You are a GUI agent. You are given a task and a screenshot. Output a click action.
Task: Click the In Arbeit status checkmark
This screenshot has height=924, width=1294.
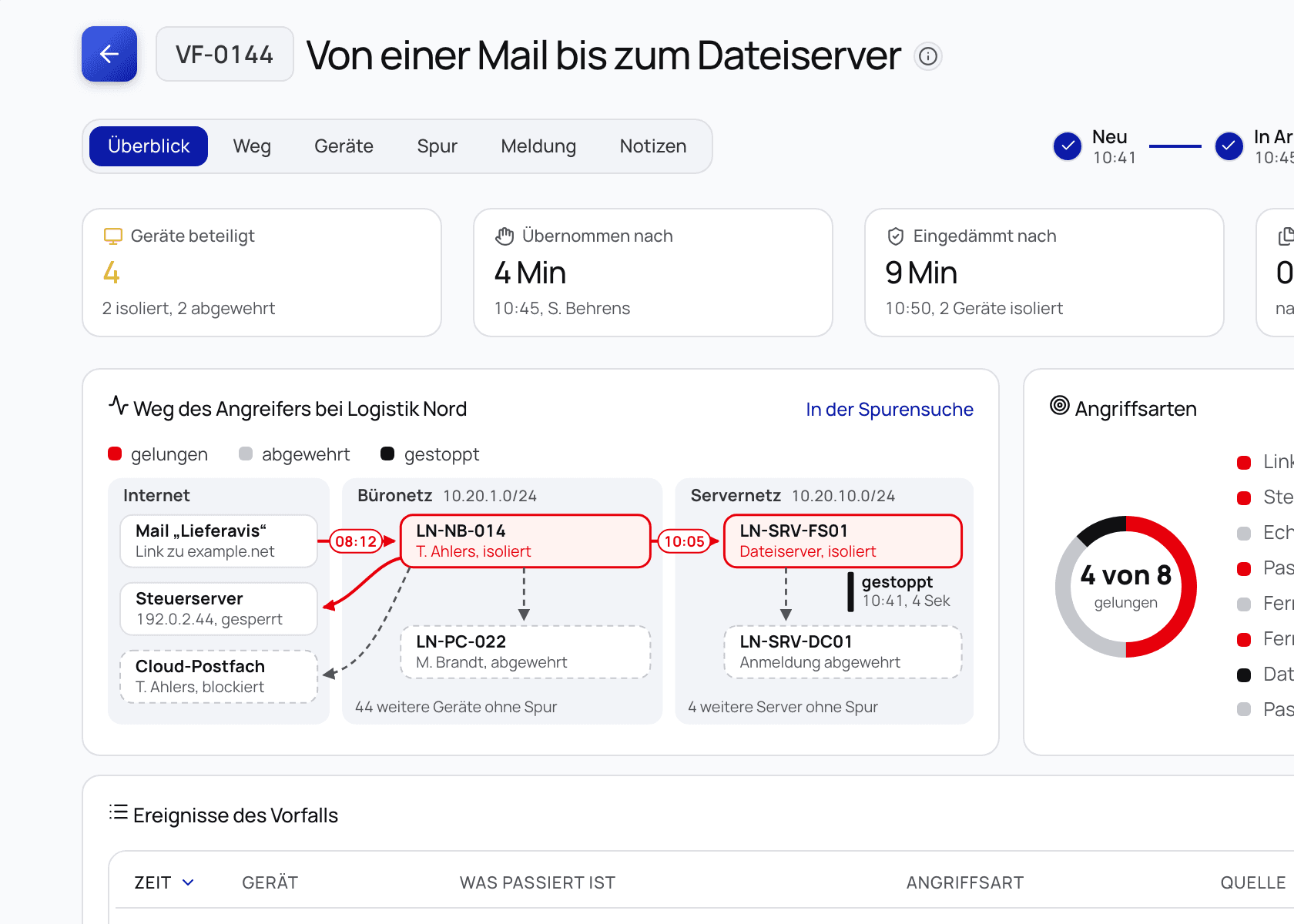(1229, 146)
